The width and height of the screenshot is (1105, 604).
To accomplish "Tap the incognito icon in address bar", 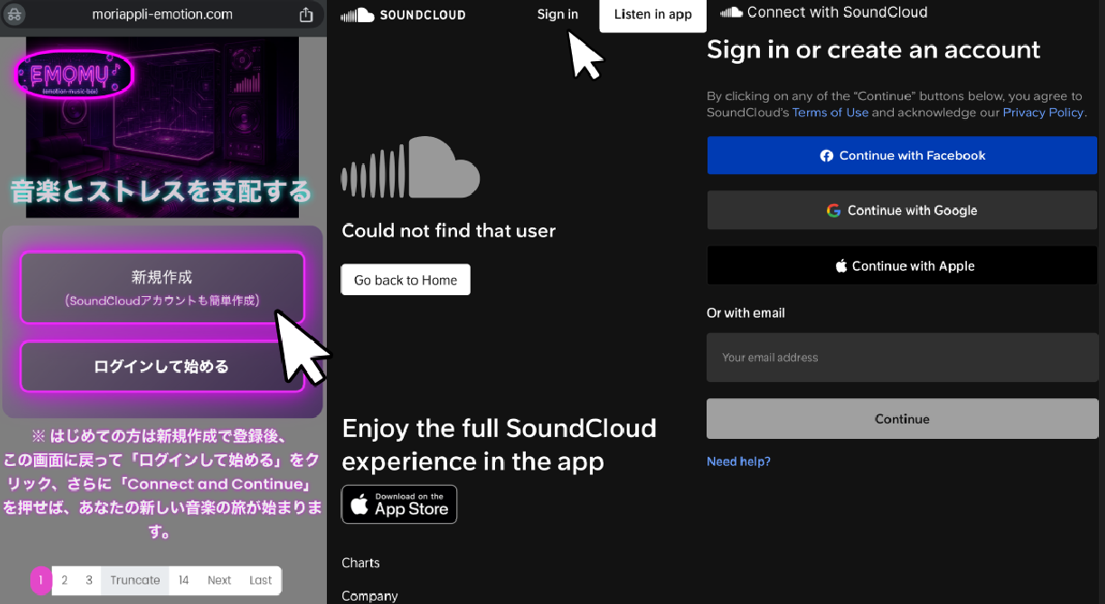I will pyautogui.click(x=14, y=14).
